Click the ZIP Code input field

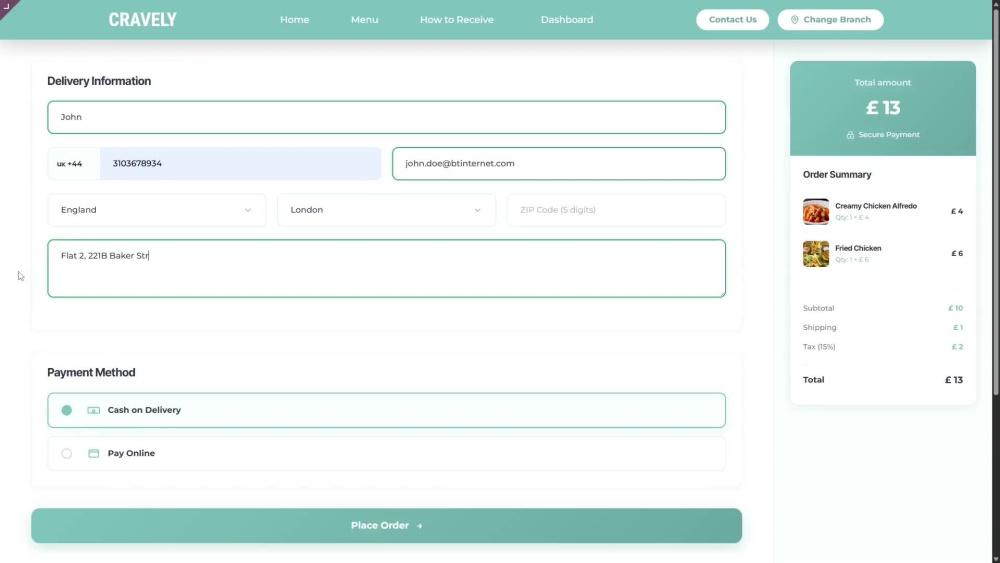pos(616,210)
